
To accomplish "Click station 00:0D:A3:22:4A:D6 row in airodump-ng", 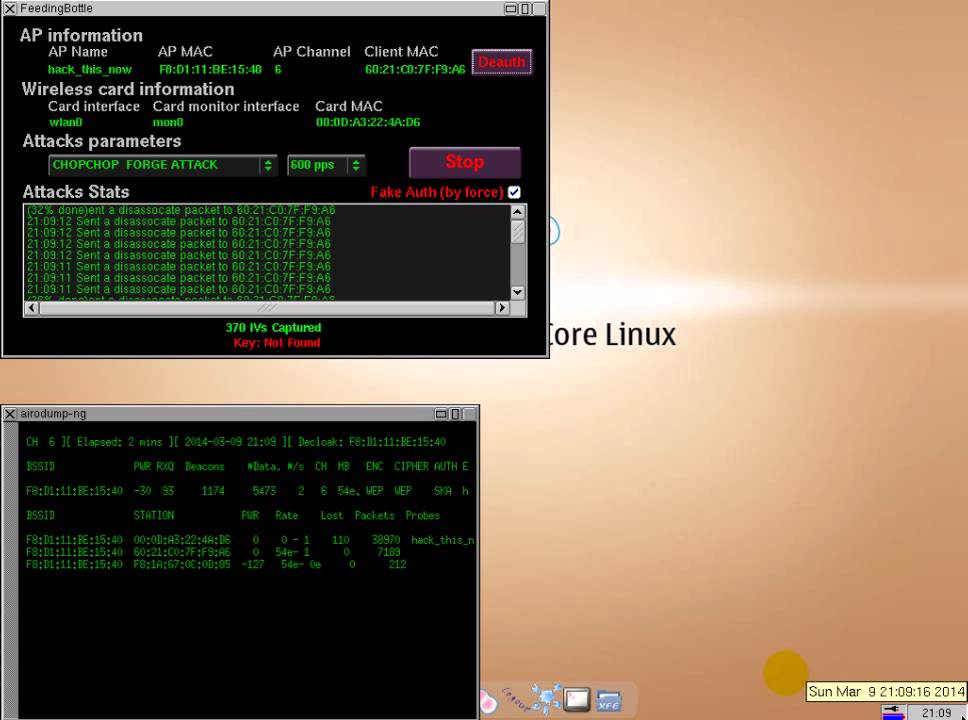I will [x=250, y=540].
